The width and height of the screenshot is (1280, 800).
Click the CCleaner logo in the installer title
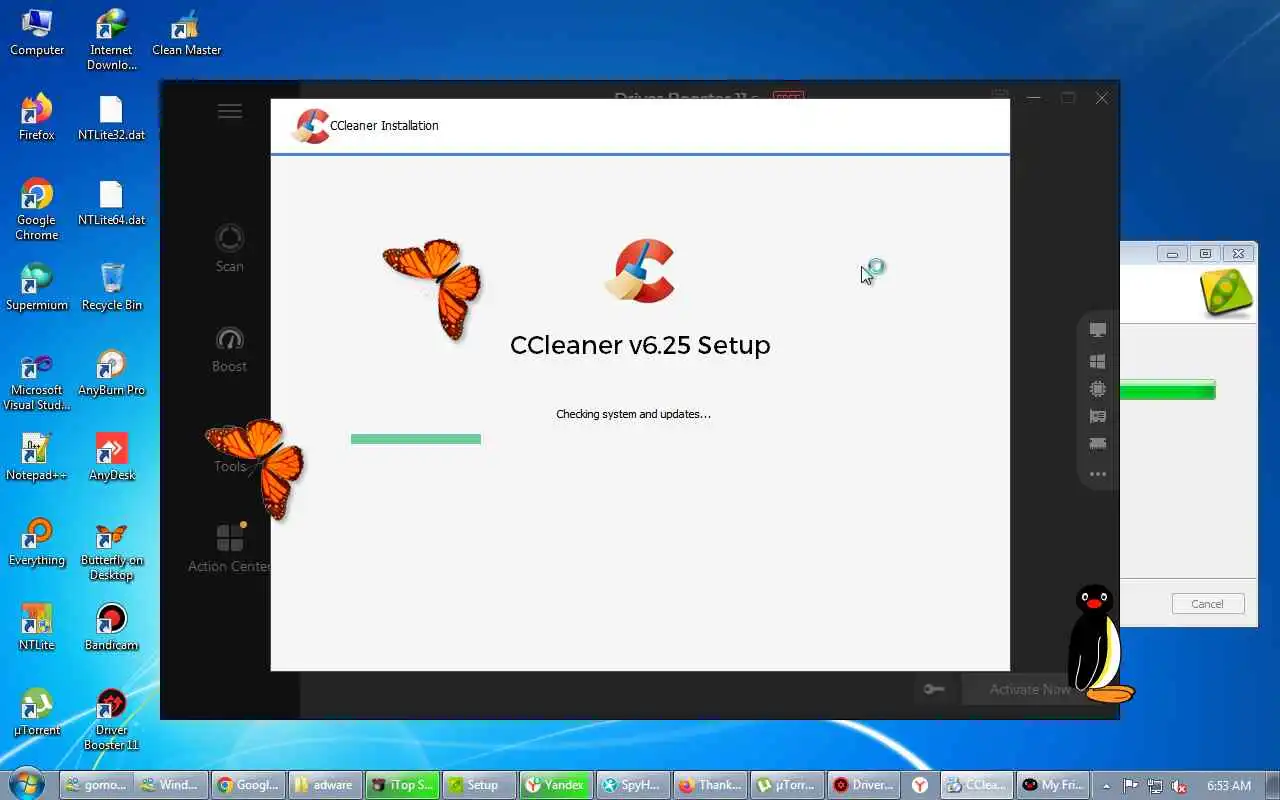coord(311,126)
